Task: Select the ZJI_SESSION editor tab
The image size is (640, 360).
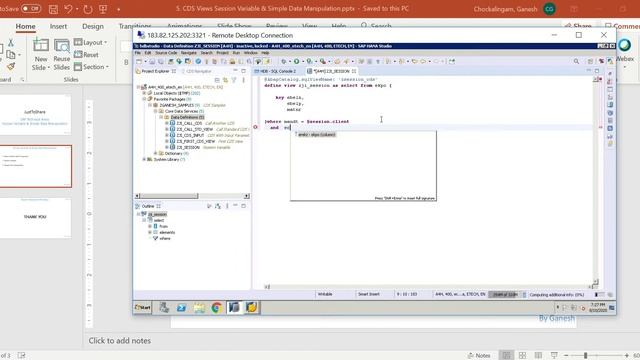Action: tap(331, 71)
